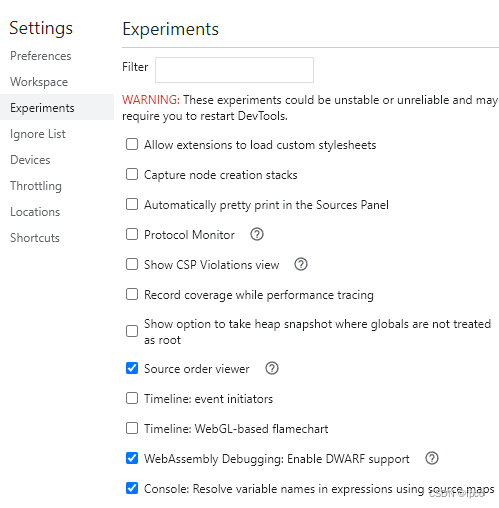Enable Automatically pretty print in Sources Panel
This screenshot has width=499, height=508.
[132, 204]
